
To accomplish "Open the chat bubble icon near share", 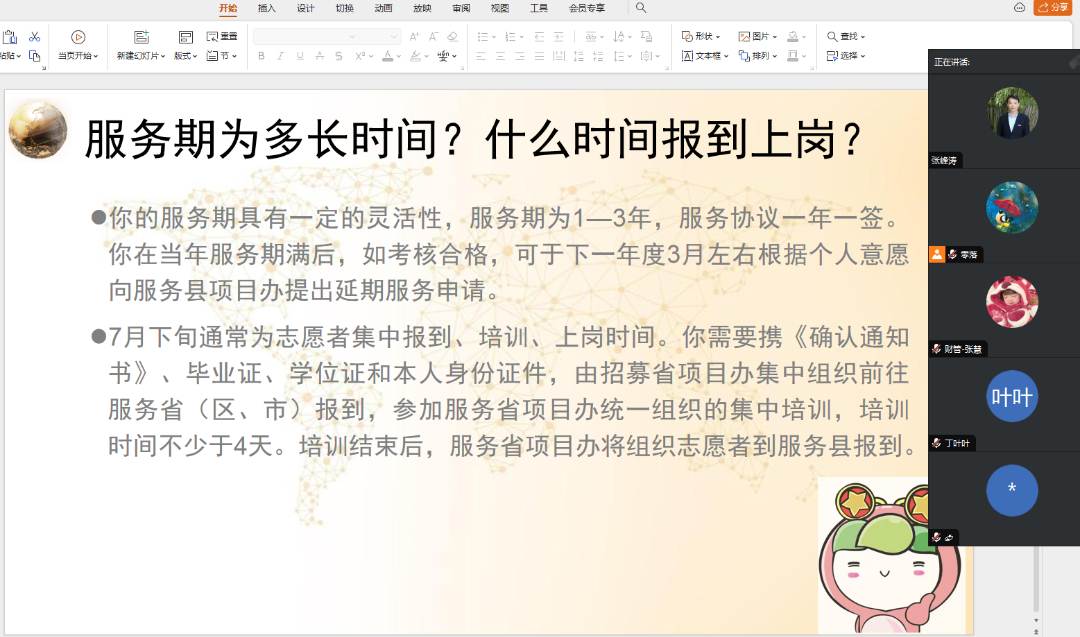I will (1019, 8).
